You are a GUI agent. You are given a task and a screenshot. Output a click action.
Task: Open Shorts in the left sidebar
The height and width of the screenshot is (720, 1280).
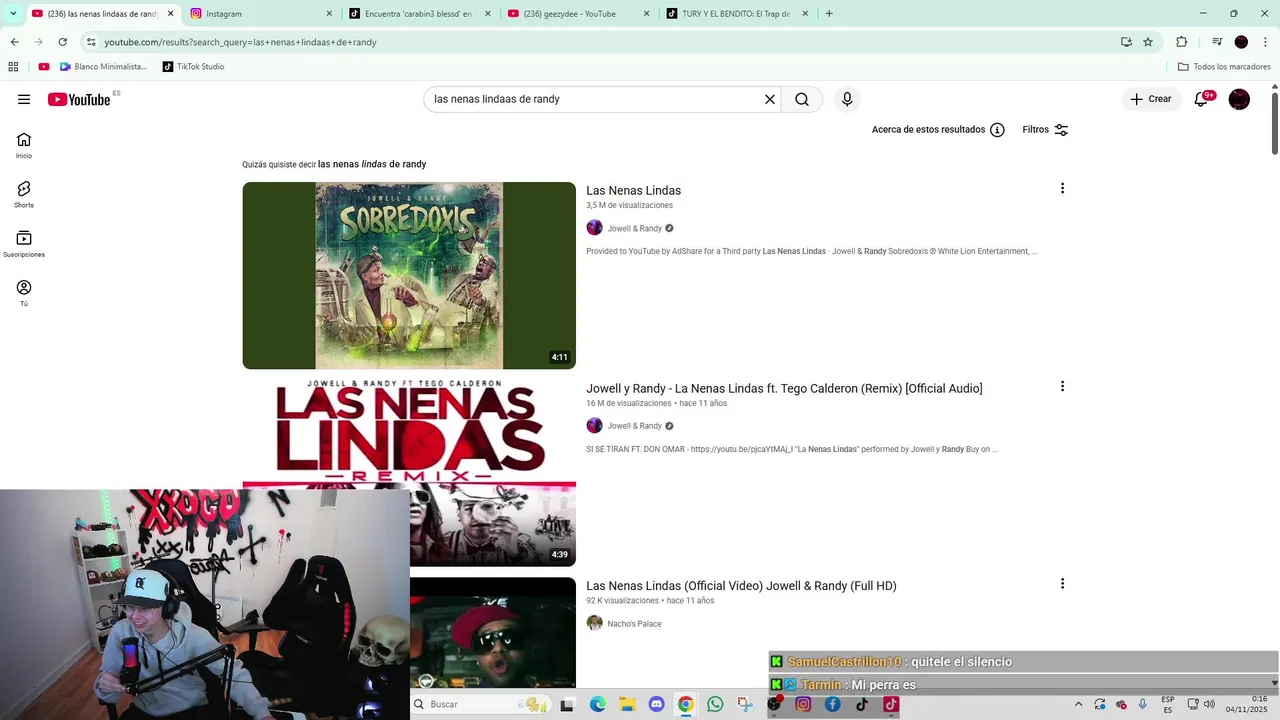click(x=24, y=195)
